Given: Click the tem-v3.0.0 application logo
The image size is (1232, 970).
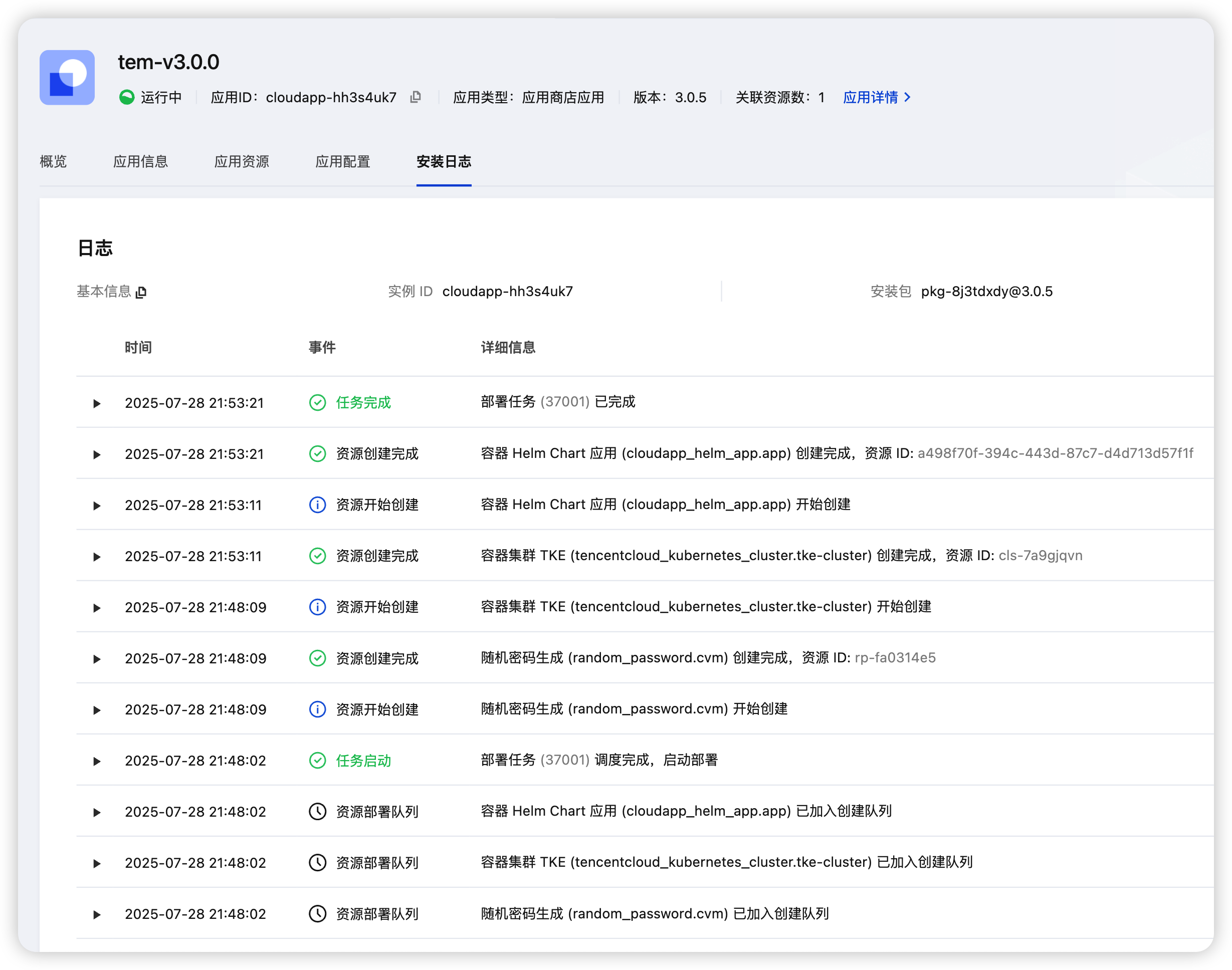Looking at the screenshot, I should 67,77.
